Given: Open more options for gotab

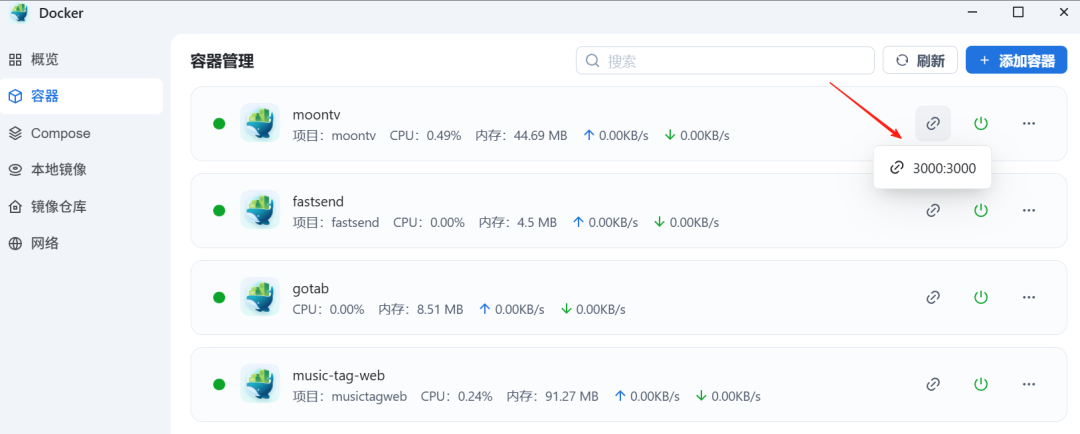Looking at the screenshot, I should [1029, 297].
